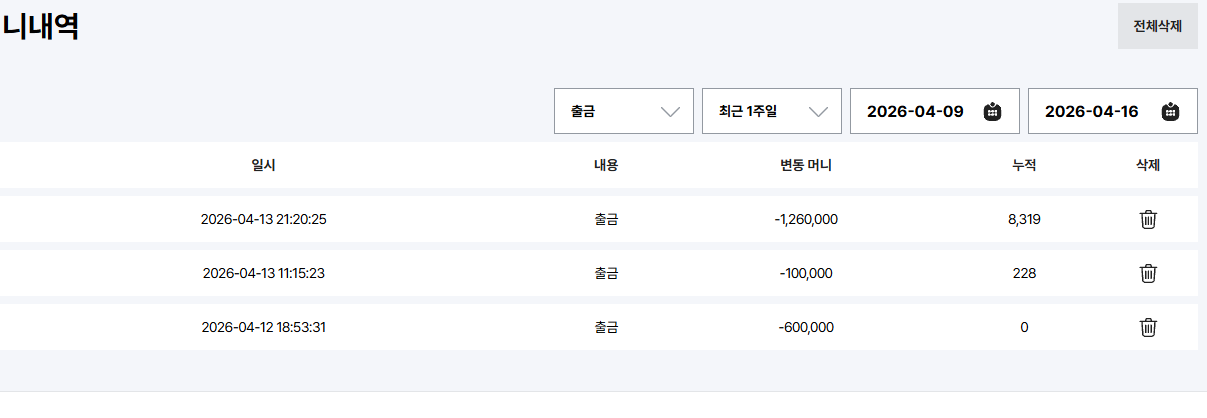Click the chevron arrow beside 출금
Screen dimensions: 1207x418
pos(671,112)
